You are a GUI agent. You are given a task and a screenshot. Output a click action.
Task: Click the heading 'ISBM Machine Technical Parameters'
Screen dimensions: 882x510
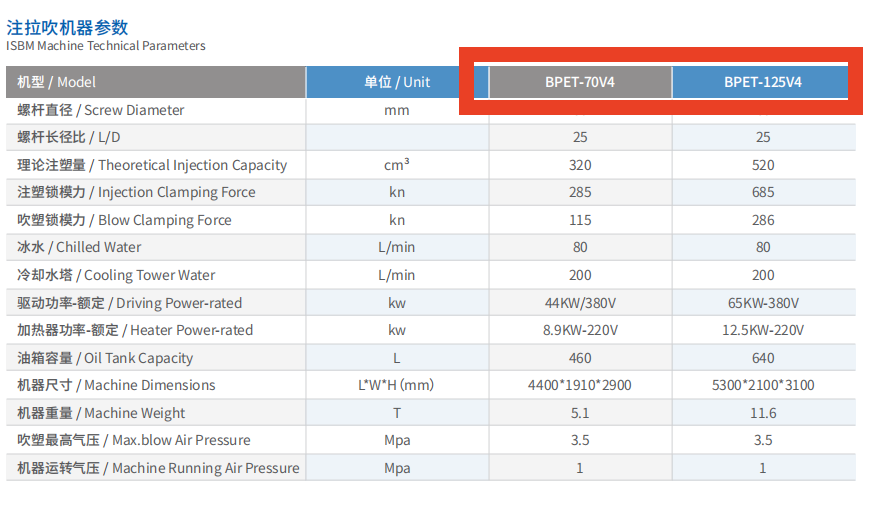click(x=106, y=46)
